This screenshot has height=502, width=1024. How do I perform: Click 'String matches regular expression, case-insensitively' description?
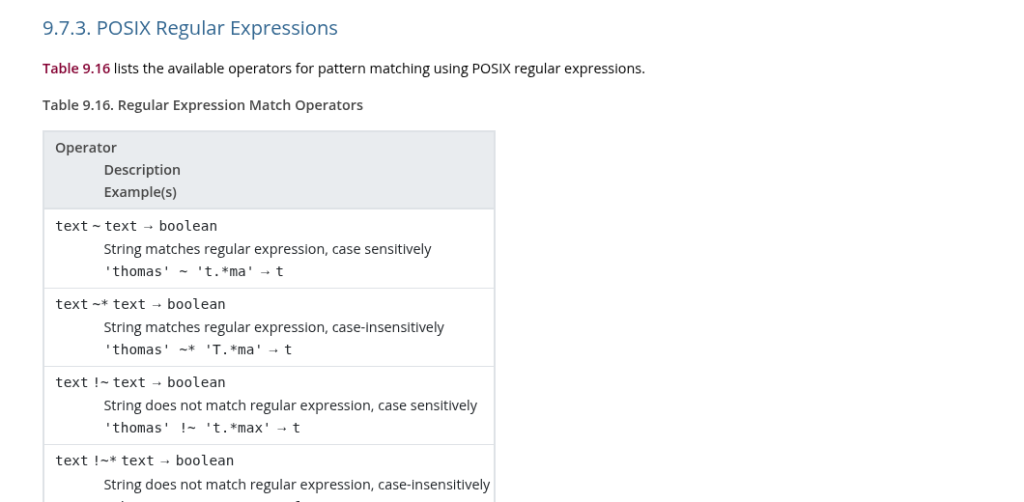pos(274,328)
